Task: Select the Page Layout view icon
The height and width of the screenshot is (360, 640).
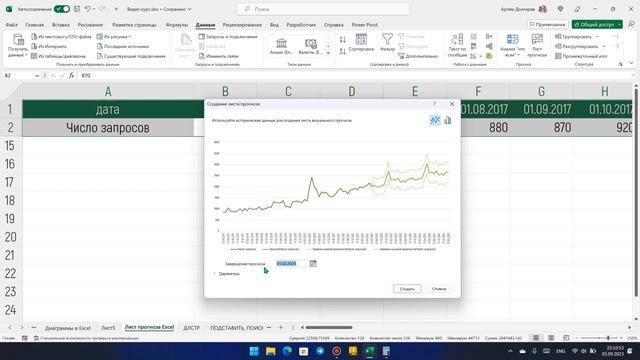Action: [x=551, y=338]
